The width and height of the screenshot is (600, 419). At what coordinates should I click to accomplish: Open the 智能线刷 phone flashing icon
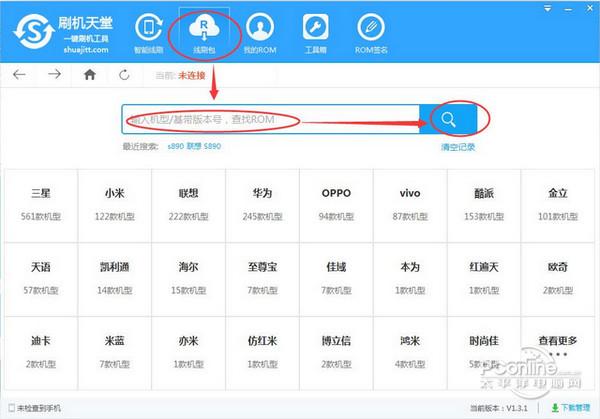click(x=148, y=34)
